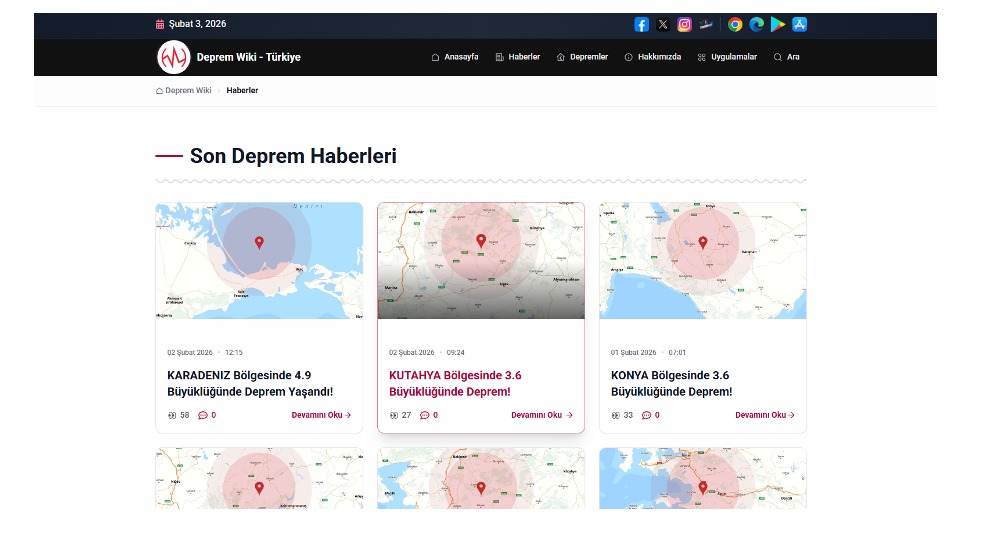Click the Deprem Wiki breadcrumb link
Screen dimensions: 992x534
point(183,91)
